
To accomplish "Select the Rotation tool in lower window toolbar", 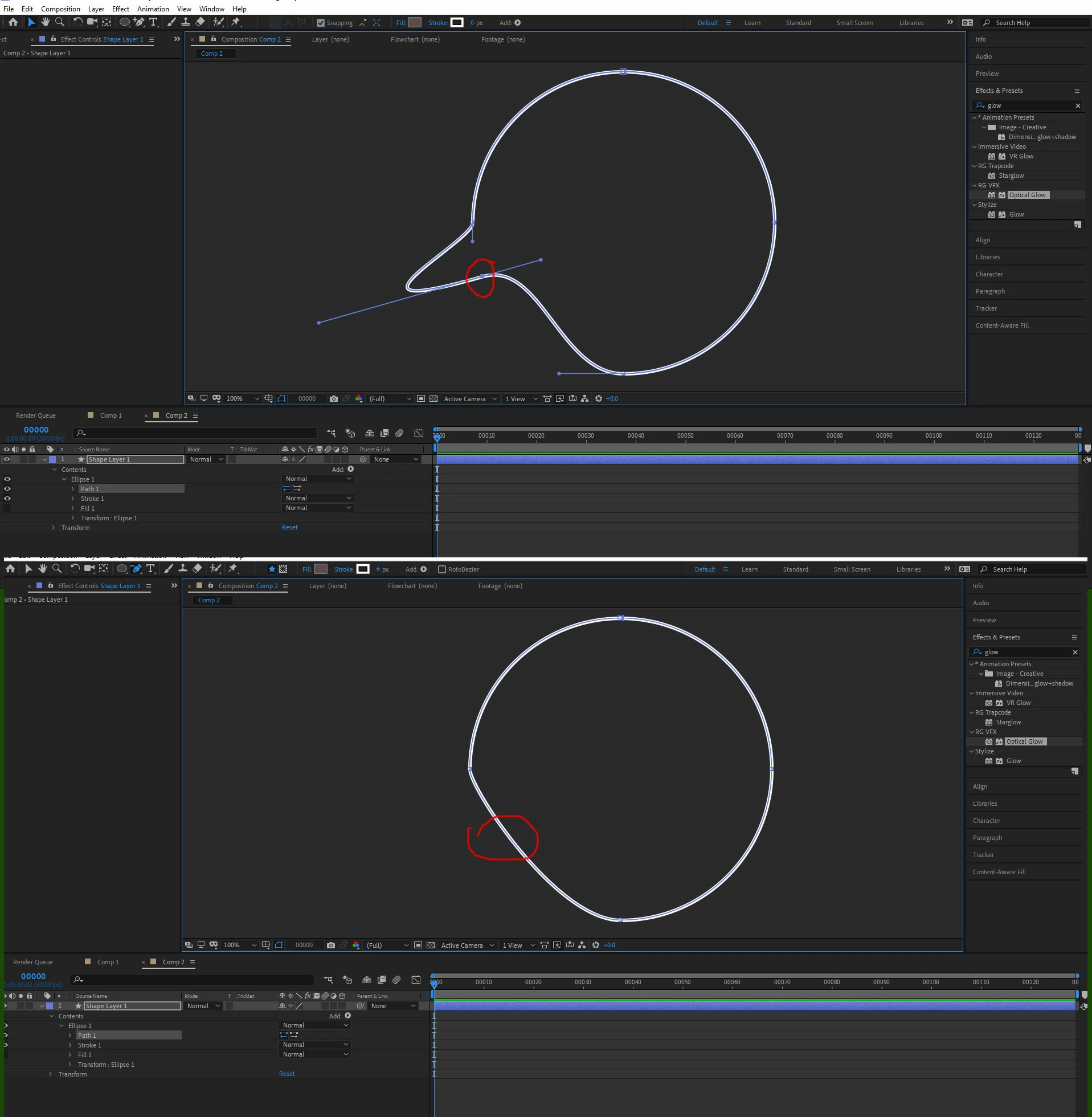I will point(75,569).
